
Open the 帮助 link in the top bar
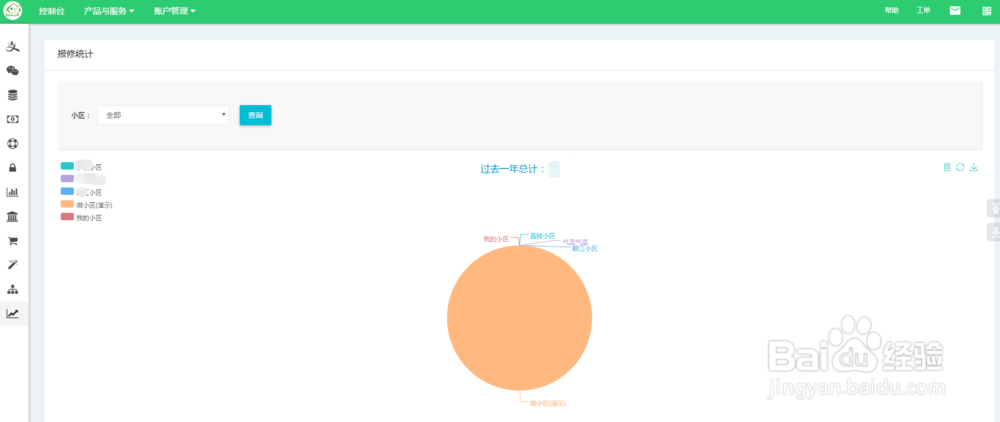click(x=892, y=11)
